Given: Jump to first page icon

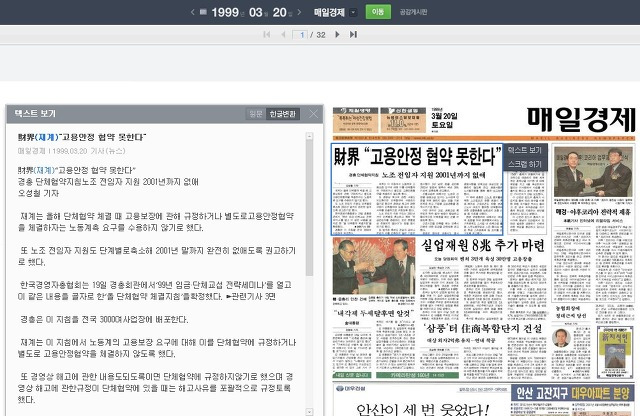Looking at the screenshot, I should pyautogui.click(x=267, y=35).
